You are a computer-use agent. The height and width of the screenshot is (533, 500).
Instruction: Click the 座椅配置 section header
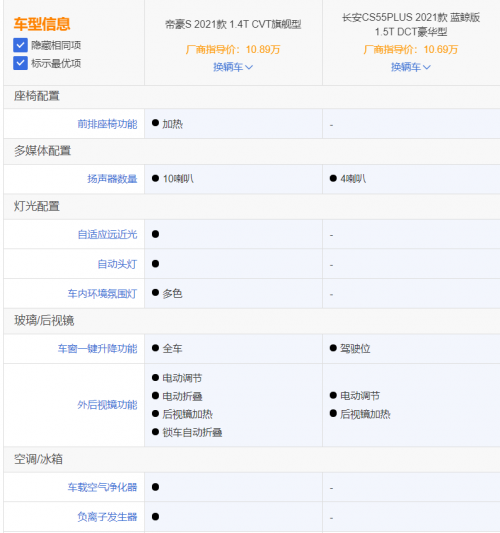tap(37, 96)
